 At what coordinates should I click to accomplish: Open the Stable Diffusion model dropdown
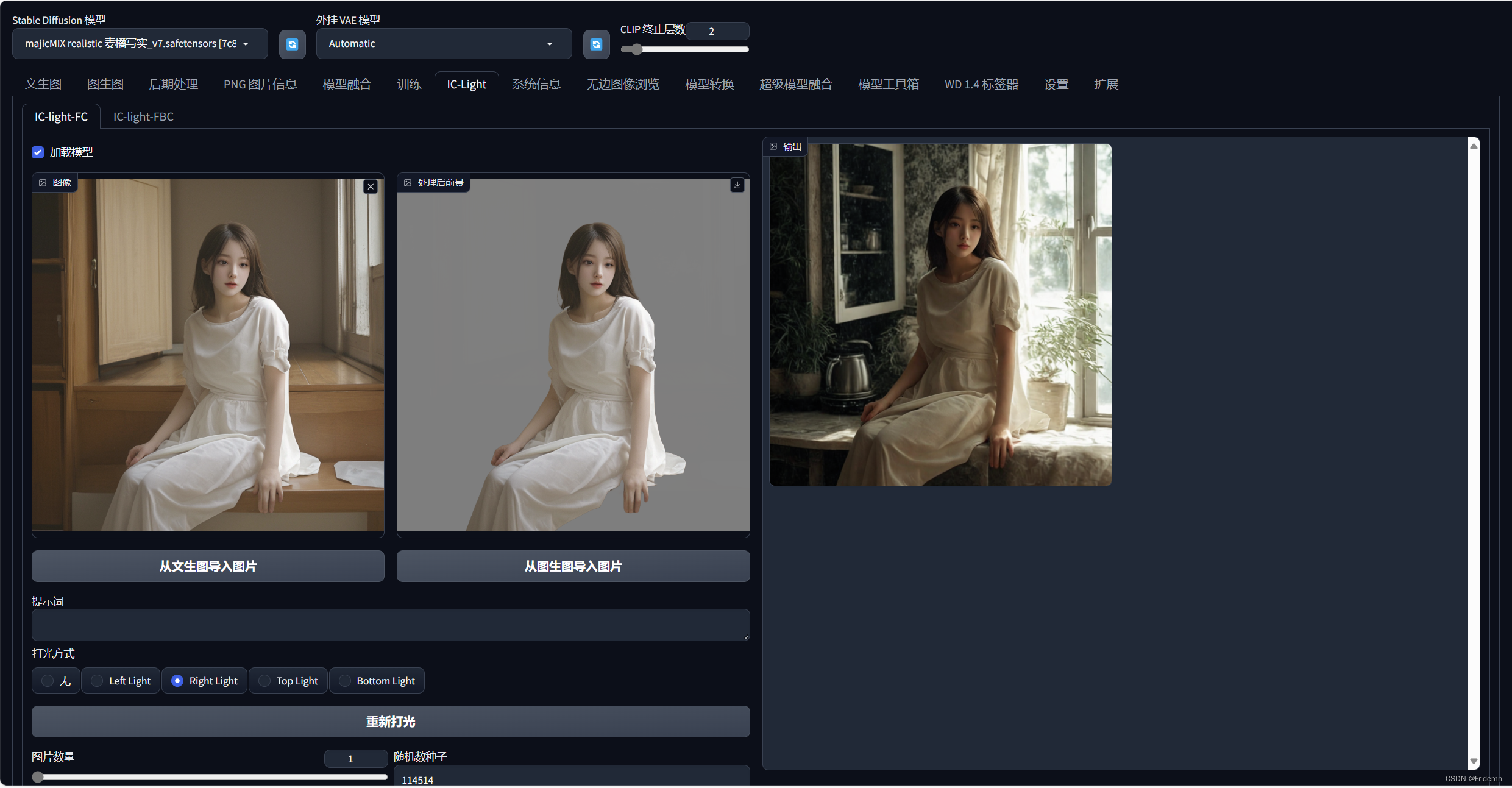(140, 44)
